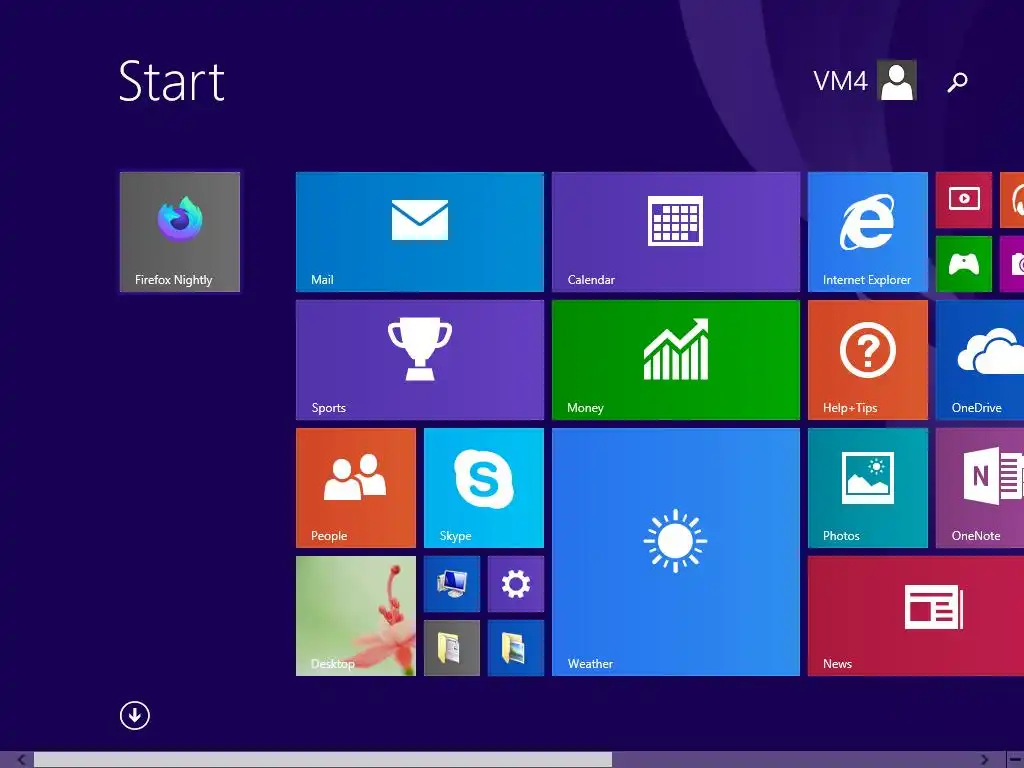This screenshot has height=768, width=1024.
Task: Open the Desktop tile
Action: (355, 616)
